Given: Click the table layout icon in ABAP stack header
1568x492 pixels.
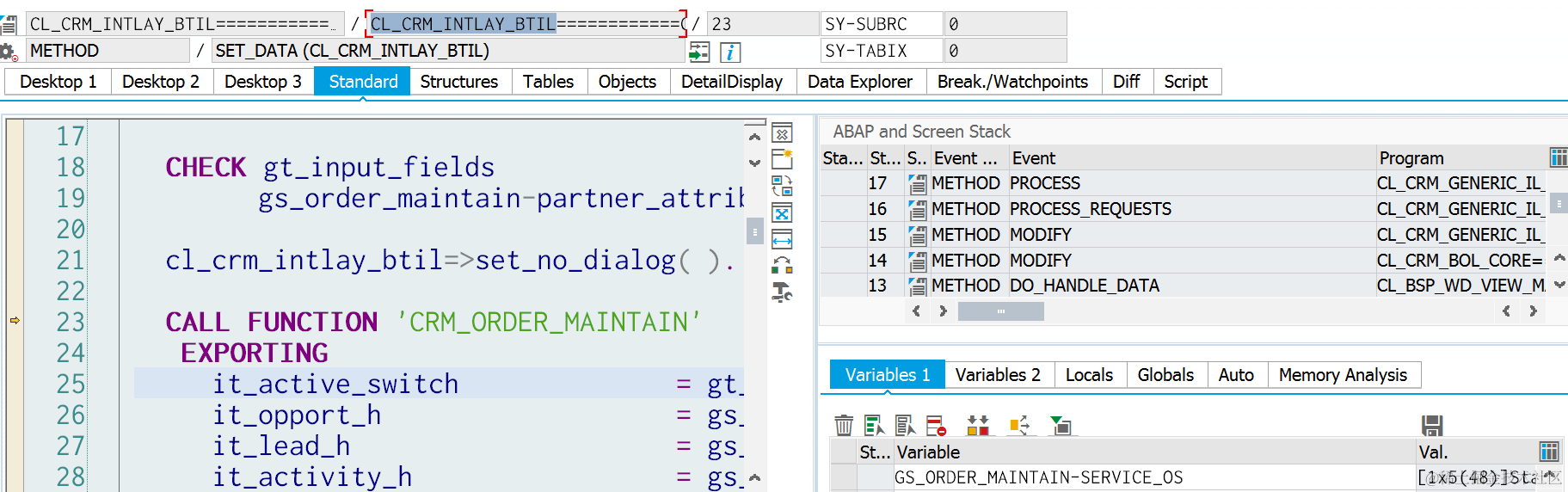Looking at the screenshot, I should [1559, 157].
